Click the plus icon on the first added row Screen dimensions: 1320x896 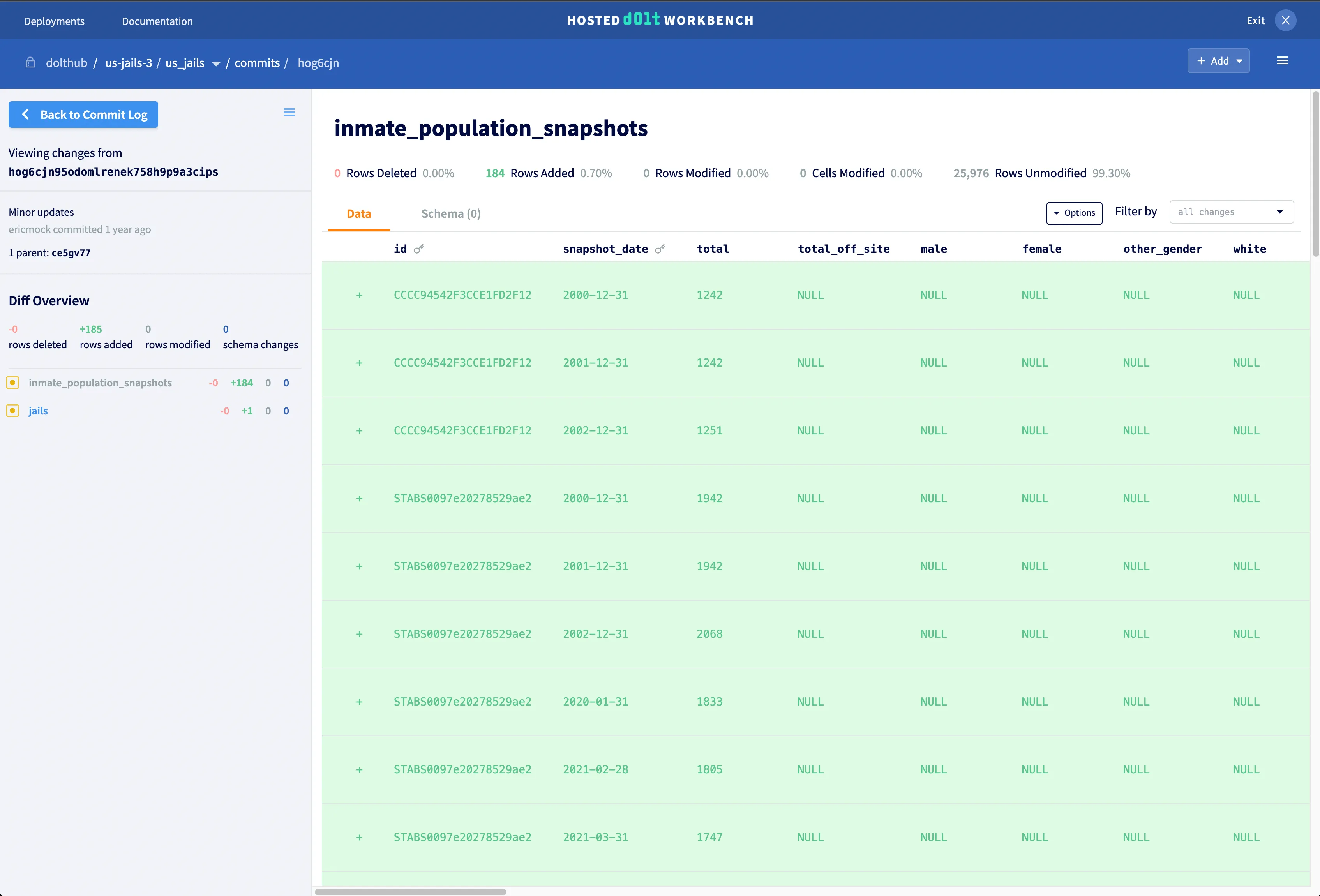pos(360,295)
